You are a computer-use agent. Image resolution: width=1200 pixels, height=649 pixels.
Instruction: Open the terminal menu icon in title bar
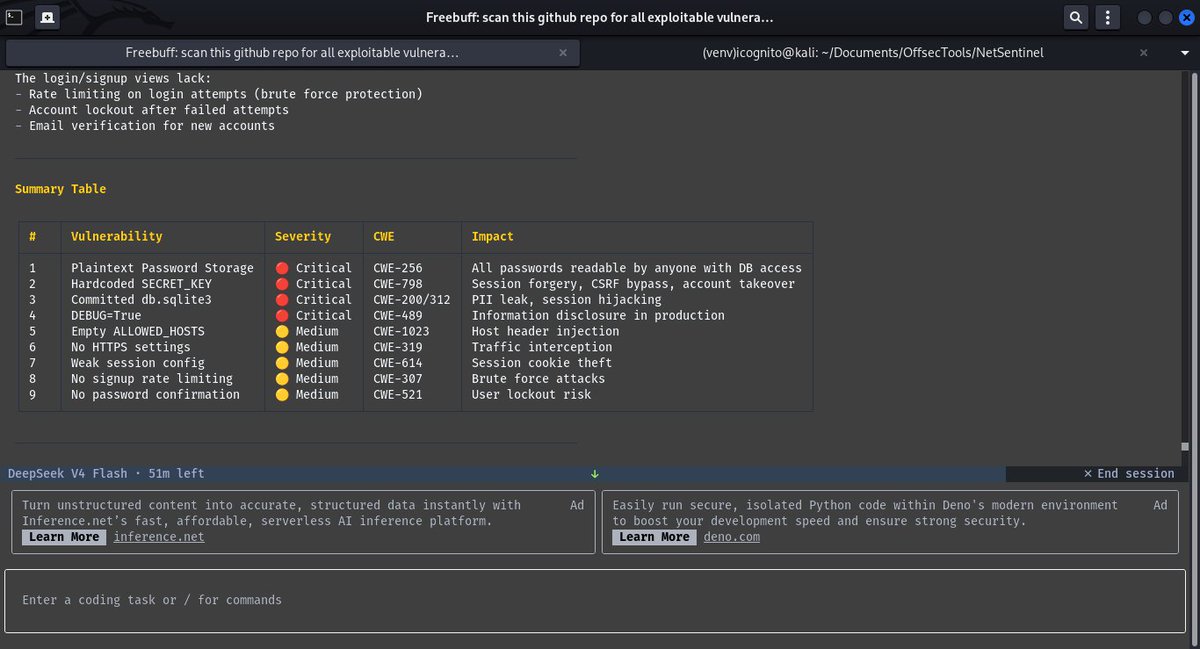(13, 17)
